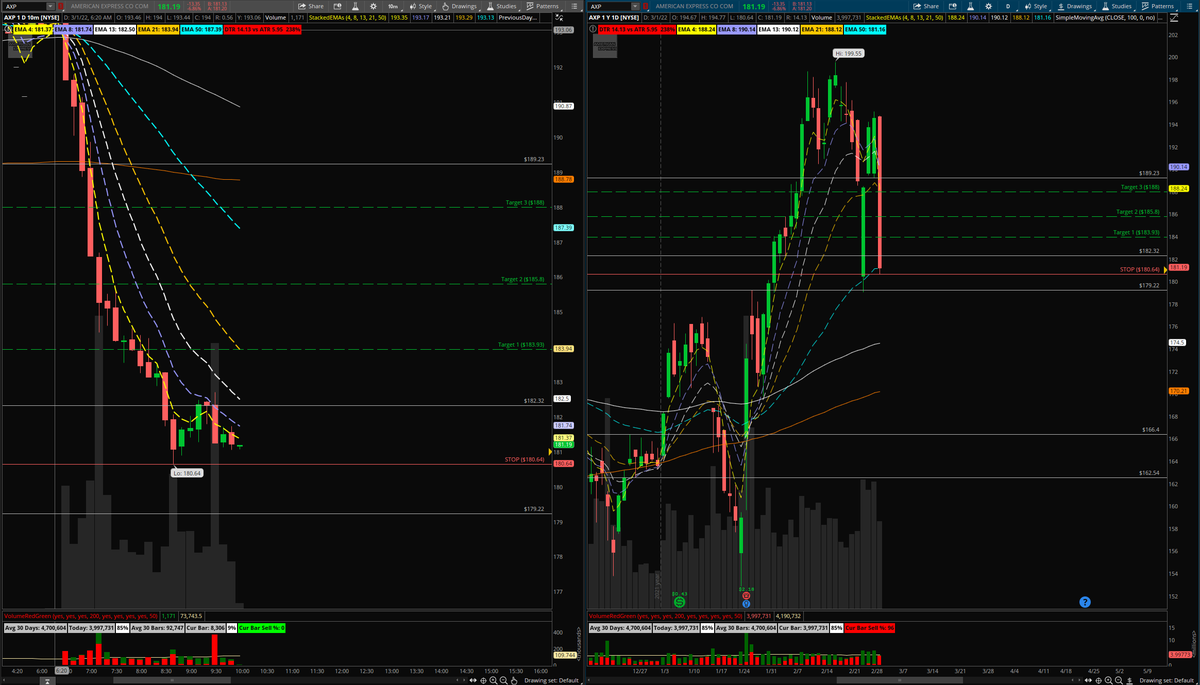Open the Studies menu on left chart
1200x685 pixels.
click(503, 6)
